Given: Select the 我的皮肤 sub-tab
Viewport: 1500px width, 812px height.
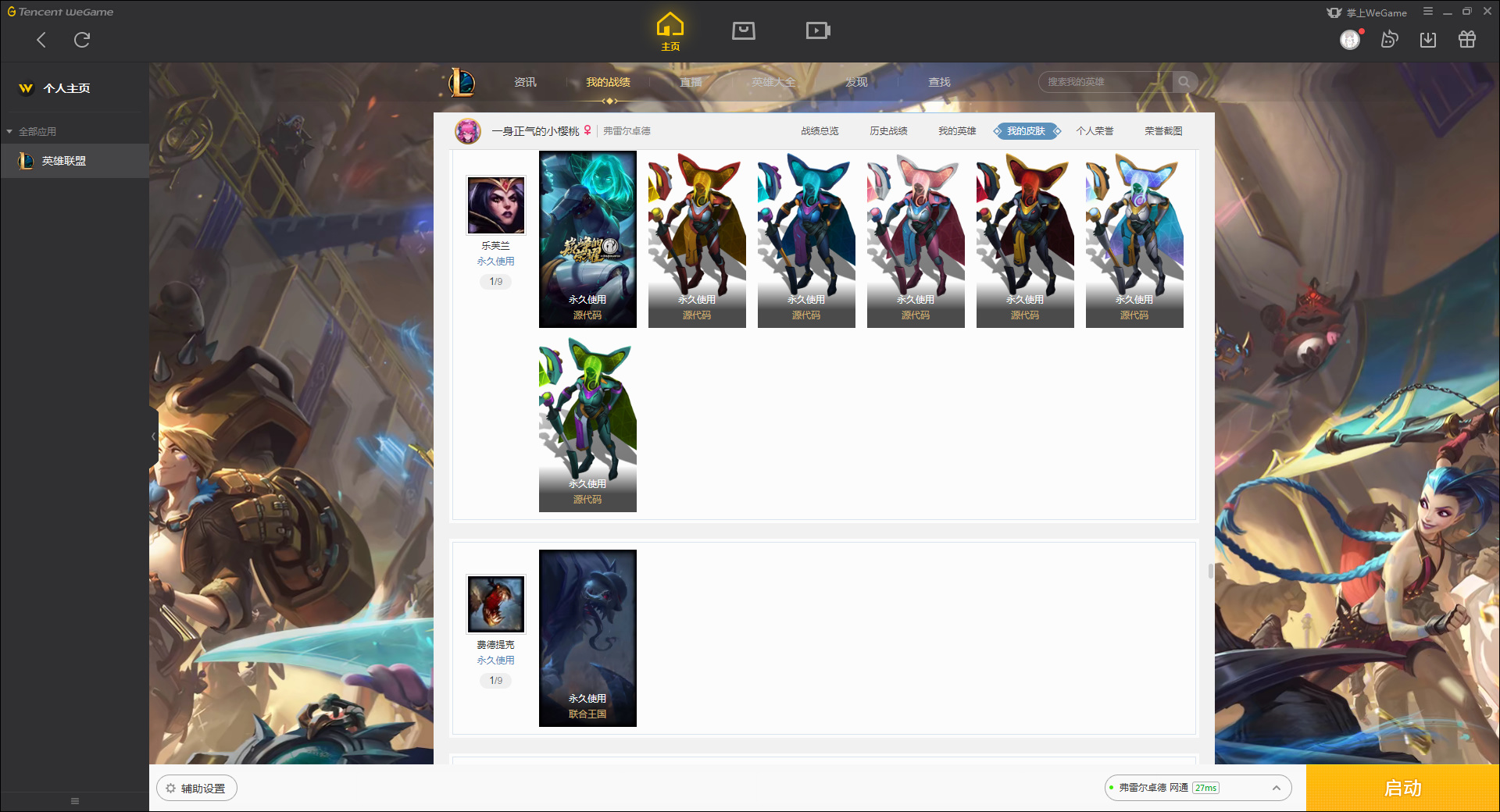Looking at the screenshot, I should [x=1026, y=131].
